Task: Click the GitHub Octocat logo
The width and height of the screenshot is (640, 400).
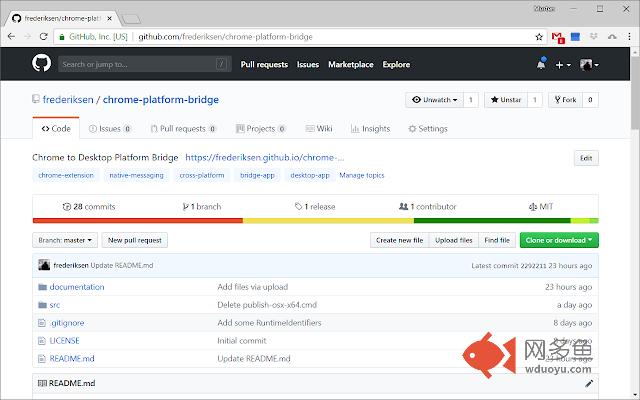Action: [42, 64]
